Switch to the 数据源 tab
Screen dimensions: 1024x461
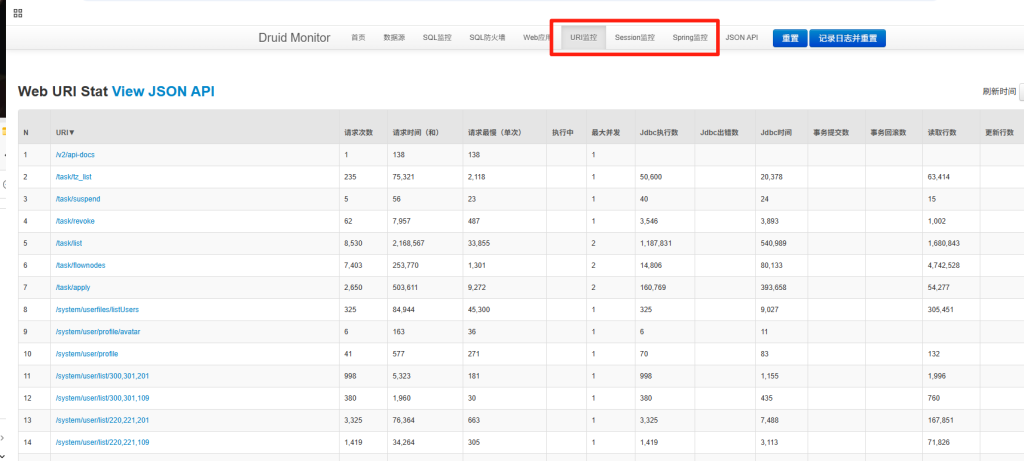click(x=394, y=38)
